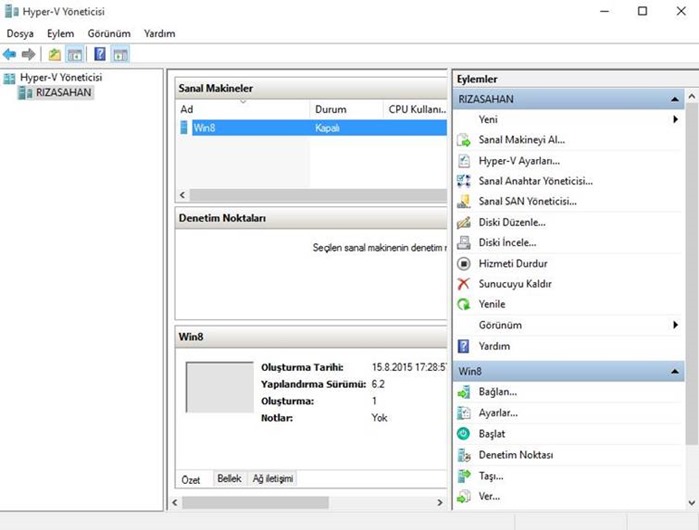Click the Bağlan connect icon
Image resolution: width=699 pixels, height=530 pixels.
464,392
